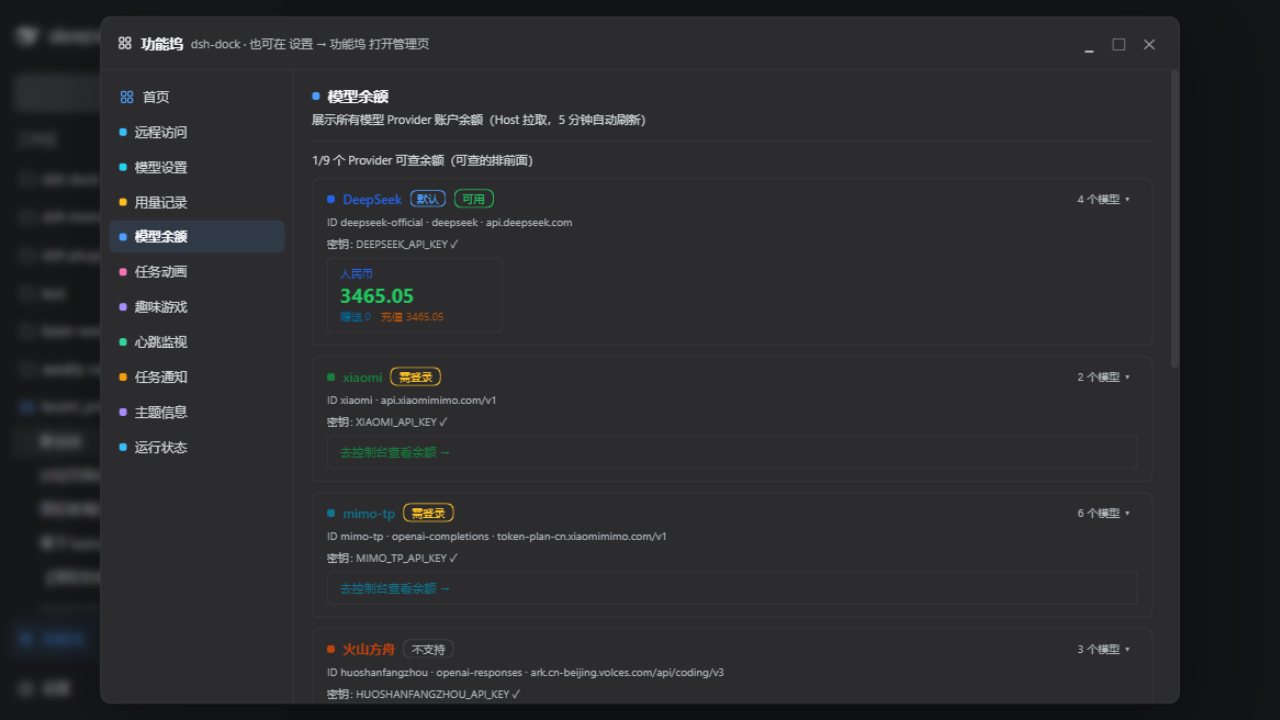Select 用量记录 in sidebar

[196, 202]
